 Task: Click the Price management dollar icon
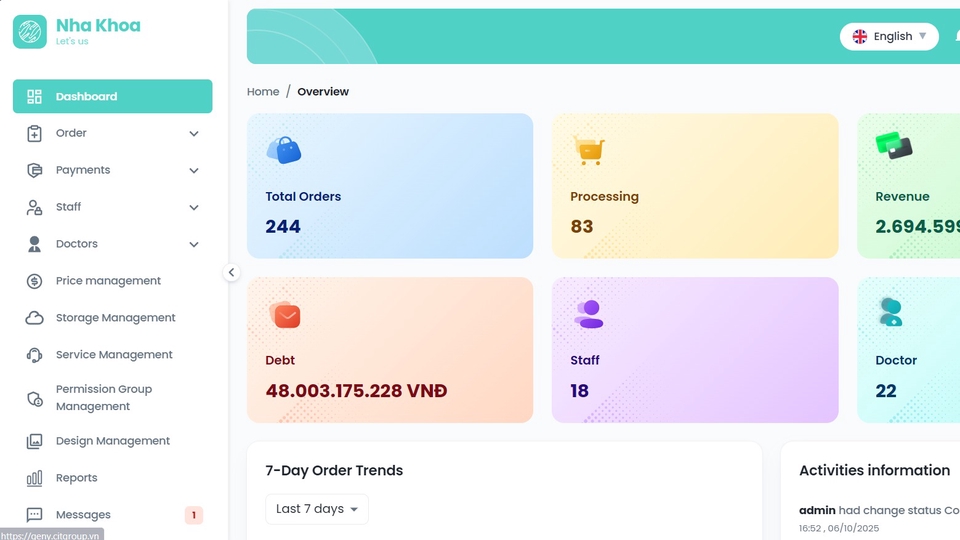click(x=35, y=281)
